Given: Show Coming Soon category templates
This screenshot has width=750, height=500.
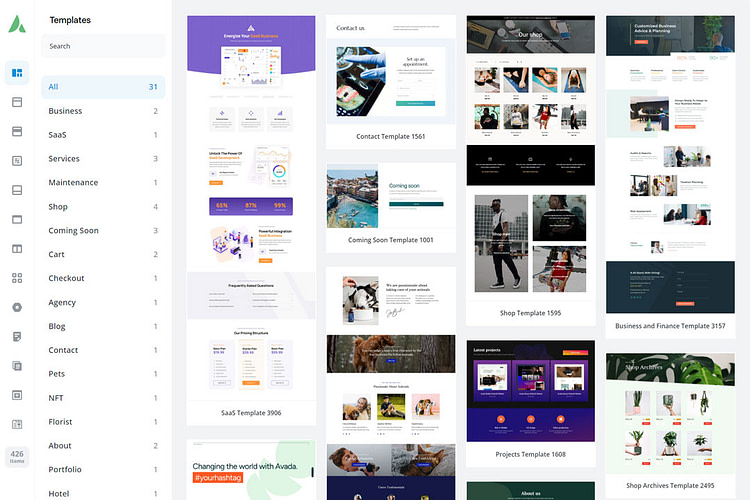Looking at the screenshot, I should (103, 230).
